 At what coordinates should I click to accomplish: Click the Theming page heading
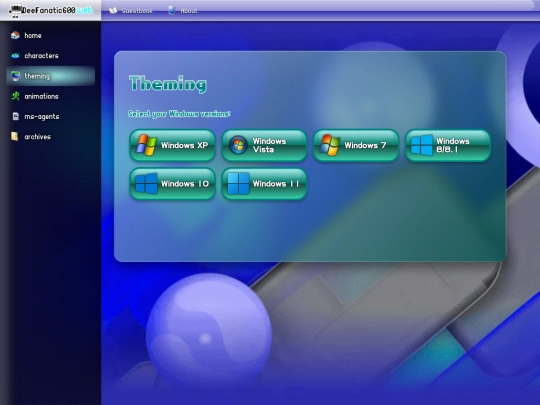click(168, 84)
